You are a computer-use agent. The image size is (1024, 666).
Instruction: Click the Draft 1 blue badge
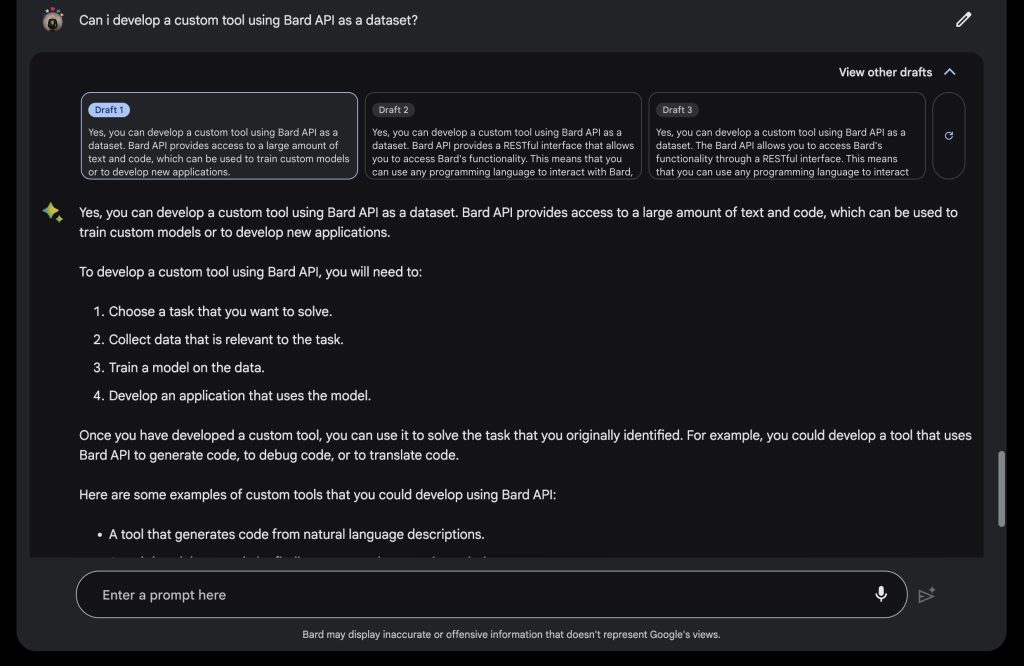click(x=109, y=110)
